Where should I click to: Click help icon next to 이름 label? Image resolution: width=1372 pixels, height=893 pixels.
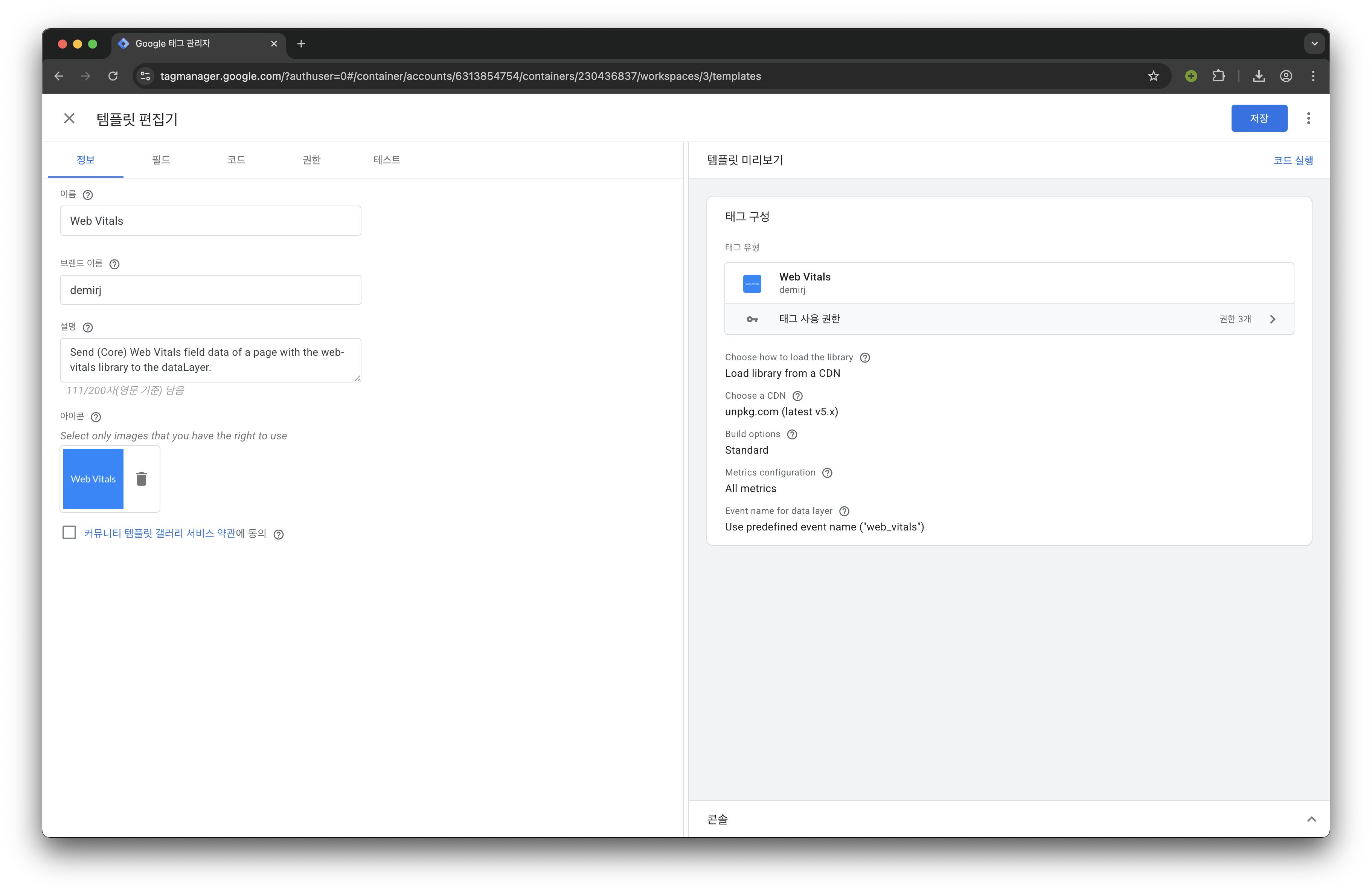coord(88,195)
